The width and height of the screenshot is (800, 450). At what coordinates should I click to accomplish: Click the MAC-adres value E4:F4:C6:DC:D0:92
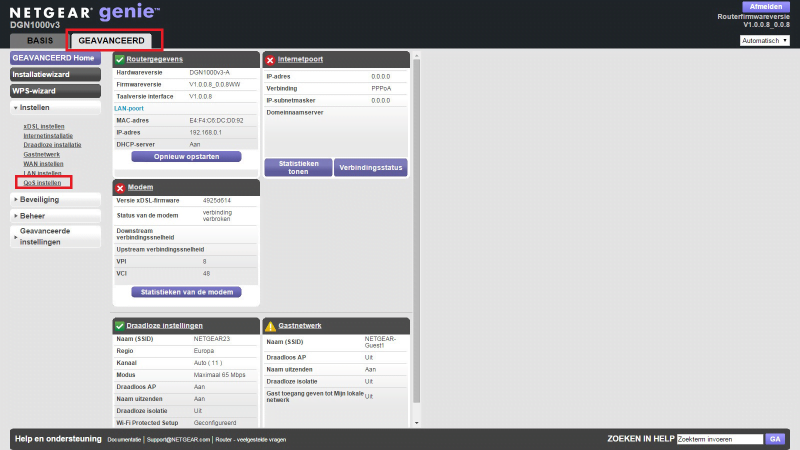coord(216,121)
